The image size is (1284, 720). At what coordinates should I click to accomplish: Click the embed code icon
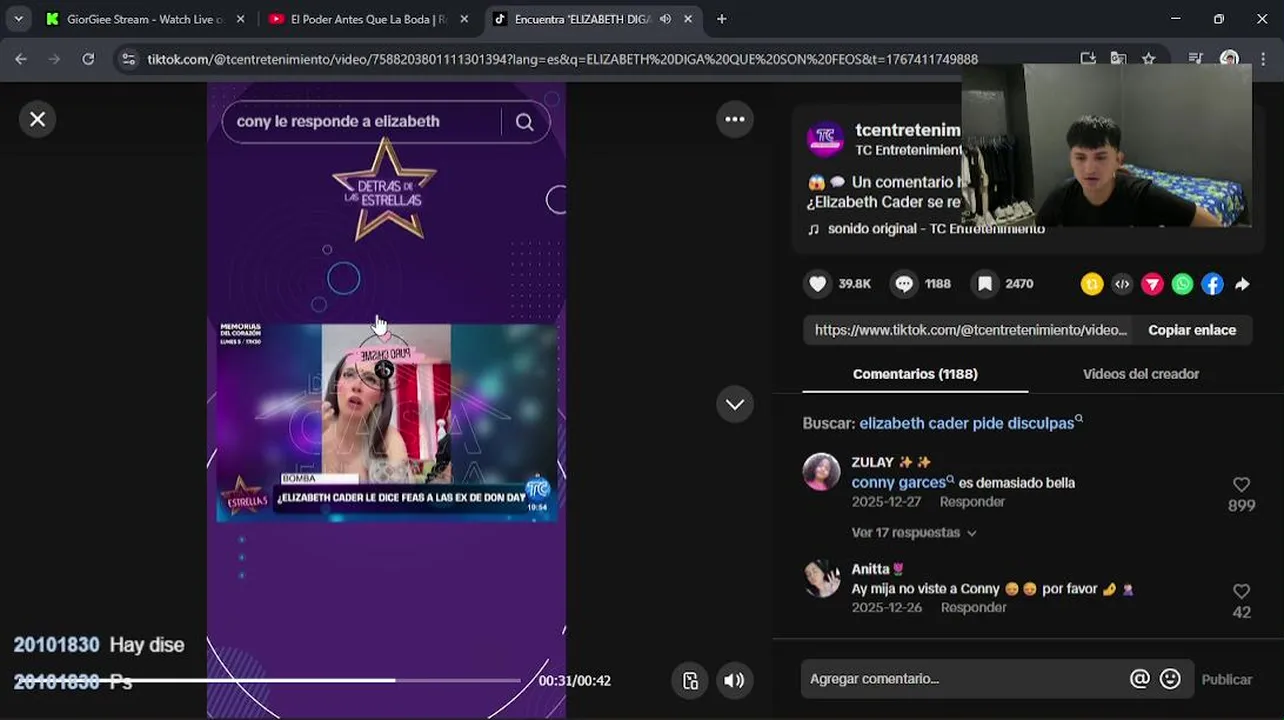pos(1122,284)
